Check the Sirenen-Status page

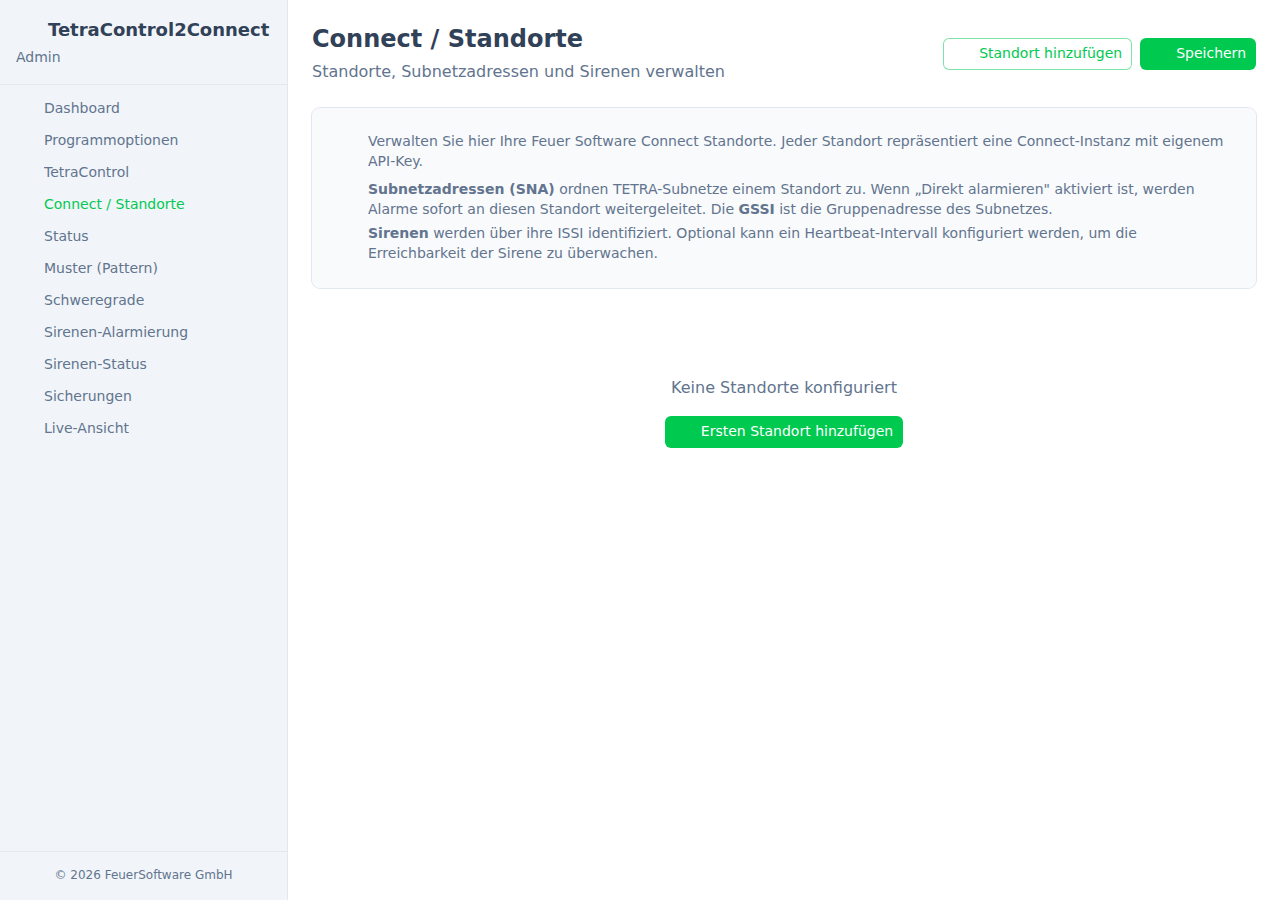click(x=95, y=364)
